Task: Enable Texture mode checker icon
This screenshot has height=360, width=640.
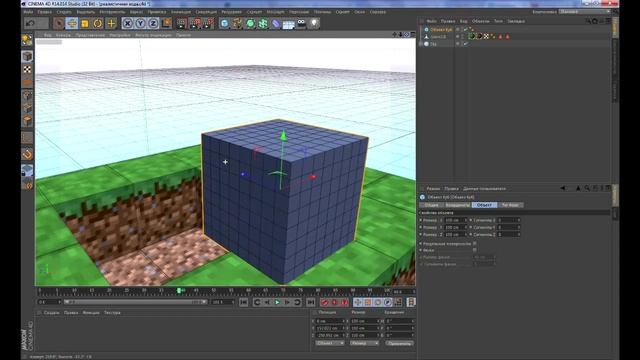Action: [27, 69]
